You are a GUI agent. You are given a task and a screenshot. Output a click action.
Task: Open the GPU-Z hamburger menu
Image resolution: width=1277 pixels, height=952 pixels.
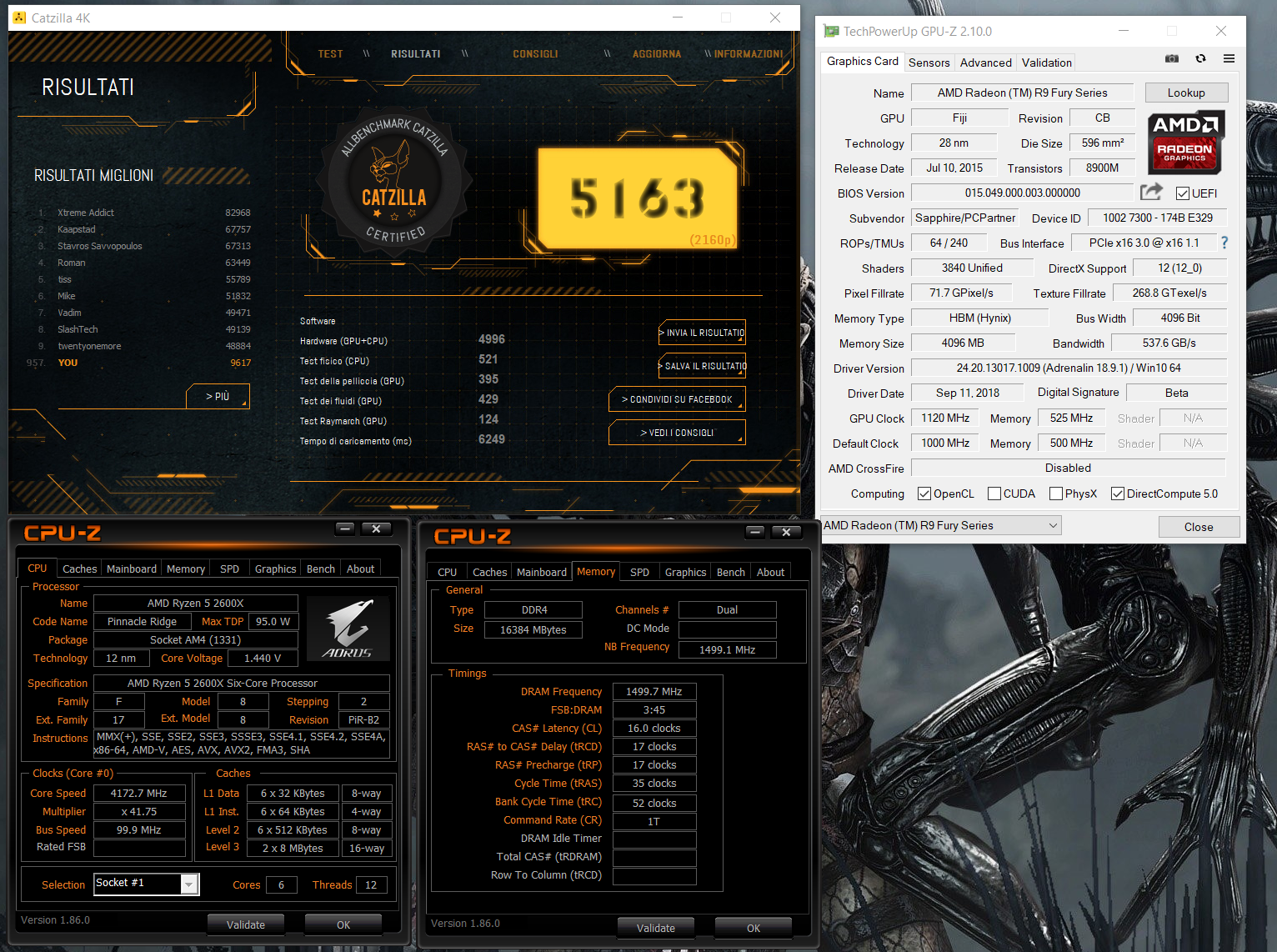1229,58
